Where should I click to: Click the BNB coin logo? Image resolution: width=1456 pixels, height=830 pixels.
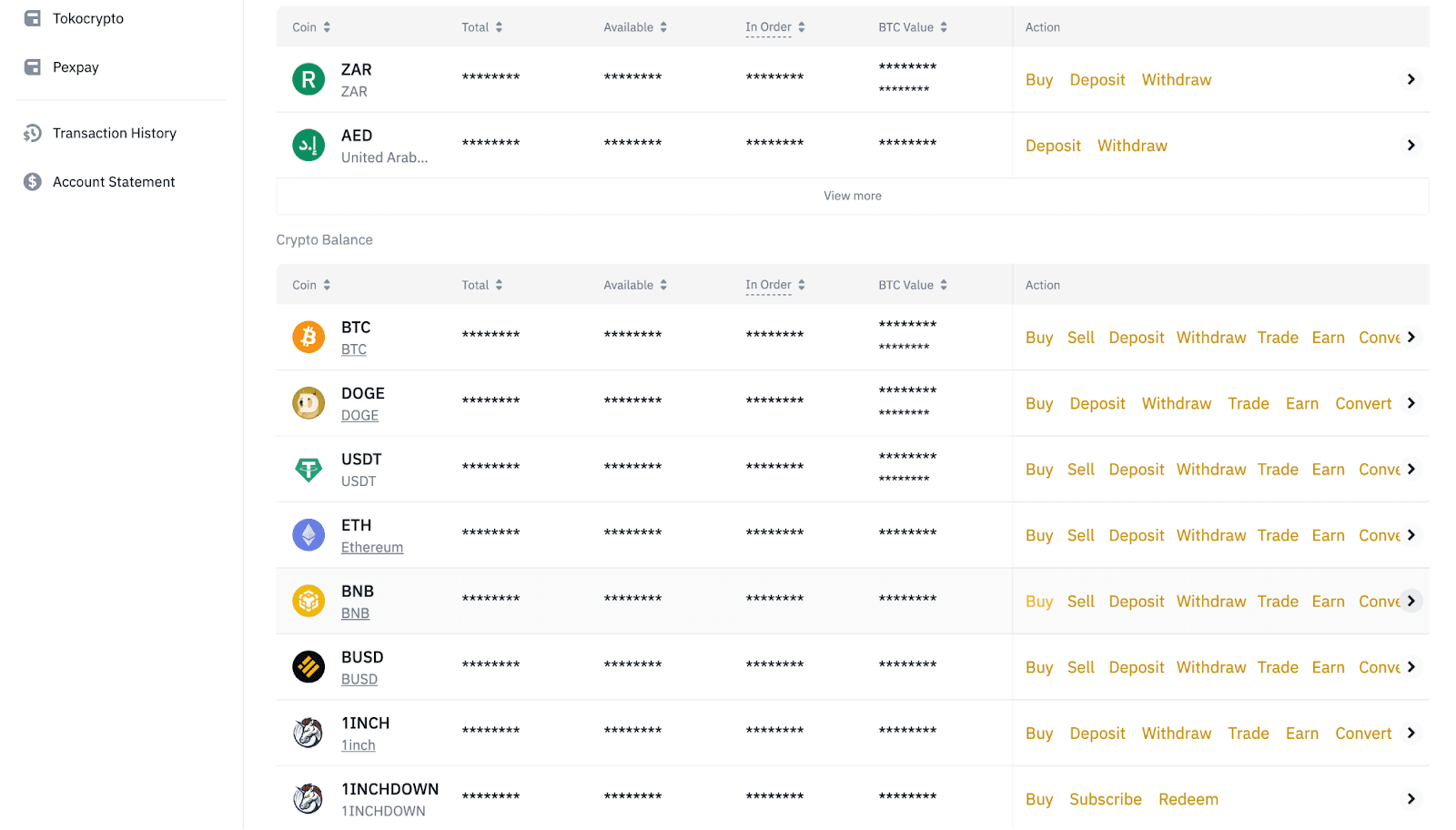308,602
